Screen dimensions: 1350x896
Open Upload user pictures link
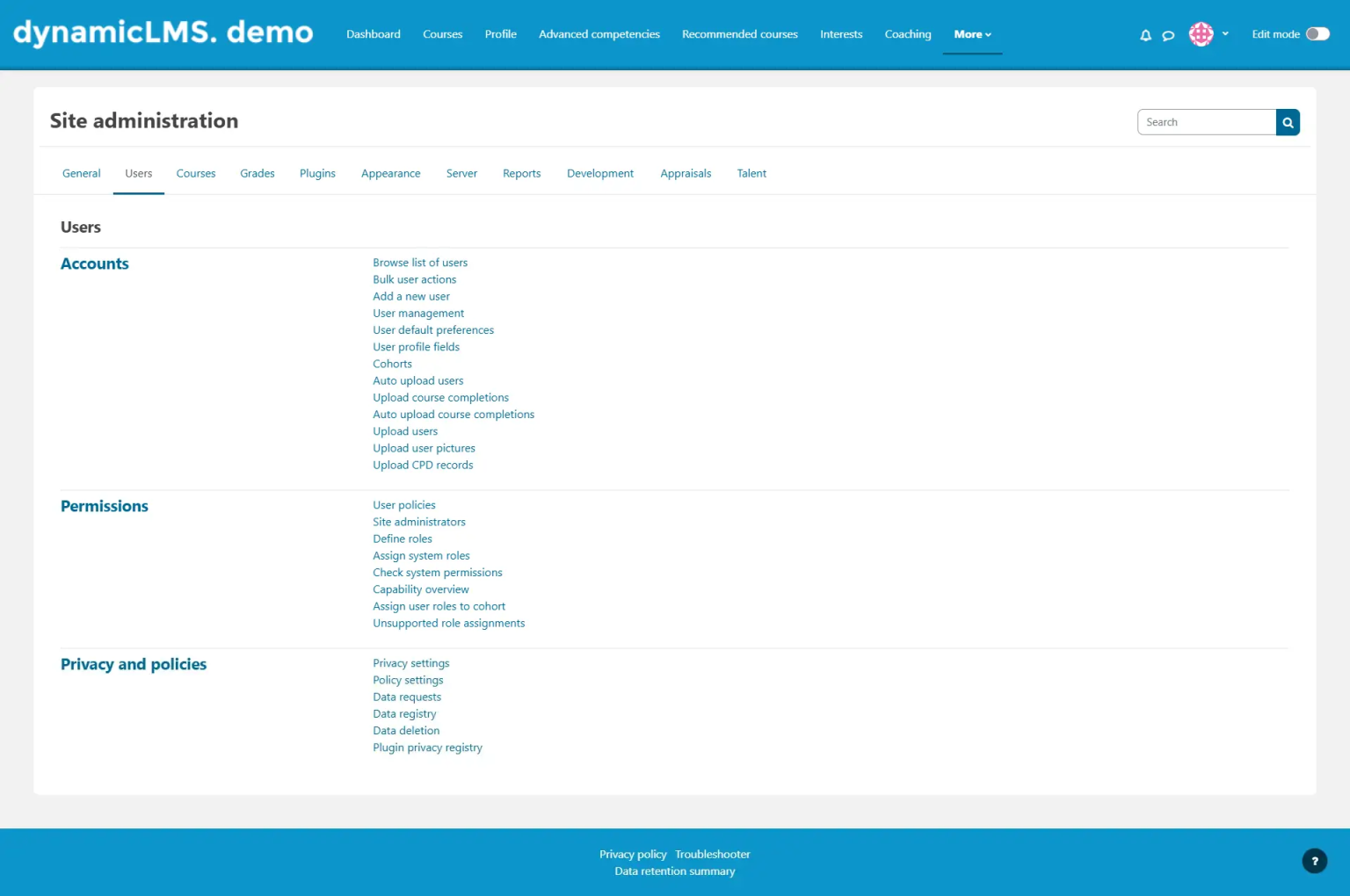click(424, 448)
